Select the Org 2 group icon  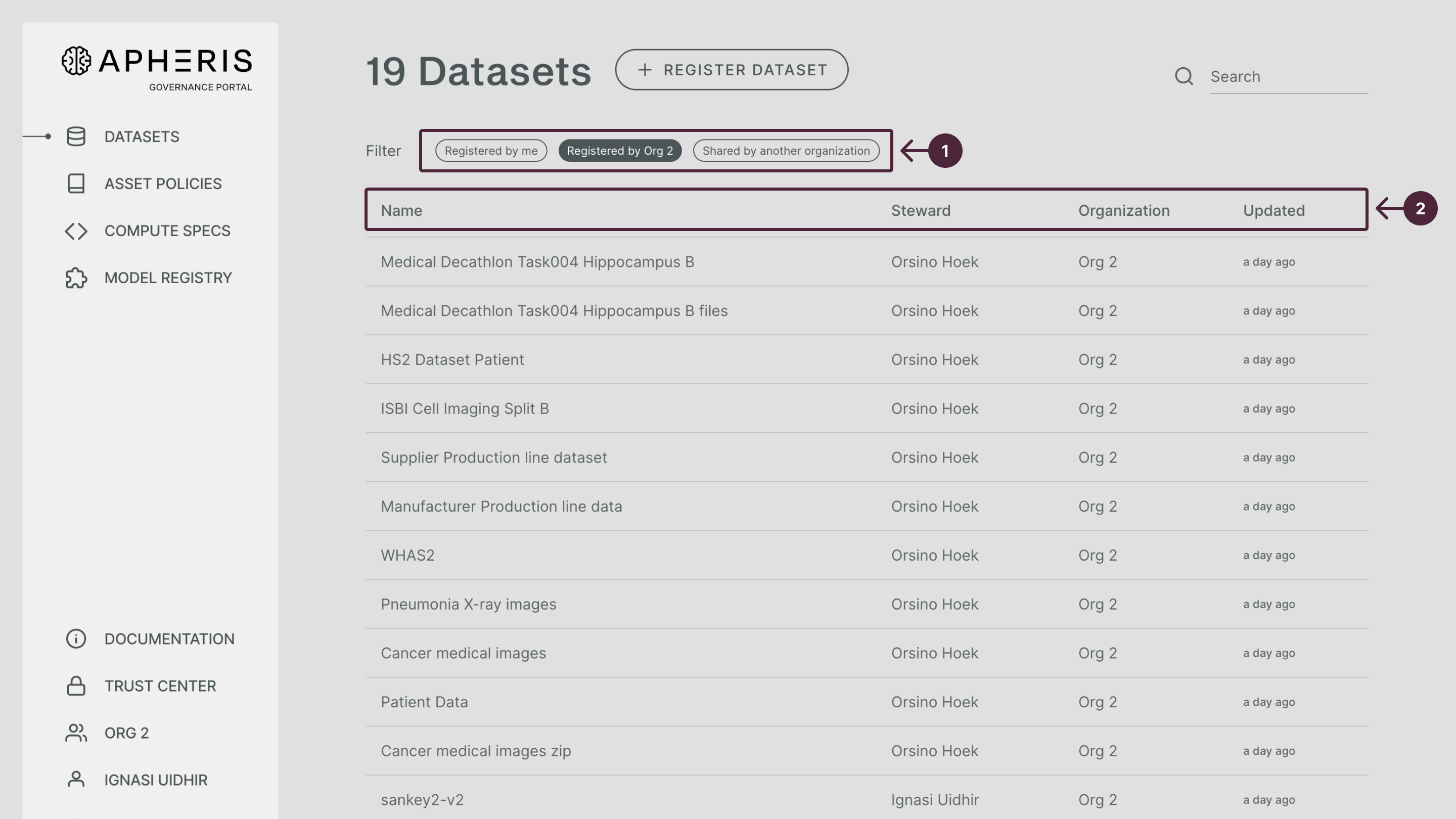(75, 733)
